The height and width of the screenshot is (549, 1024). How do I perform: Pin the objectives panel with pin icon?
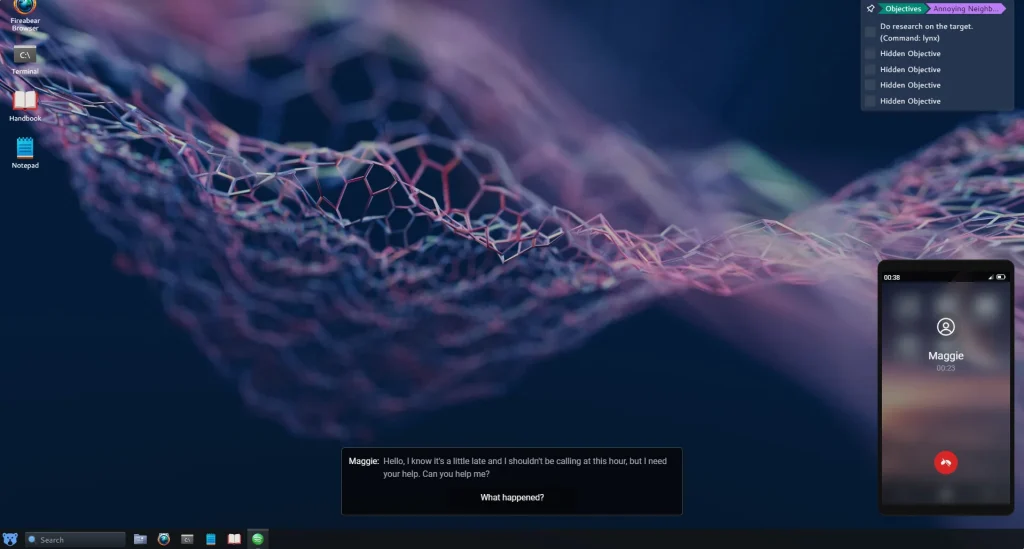[x=870, y=9]
